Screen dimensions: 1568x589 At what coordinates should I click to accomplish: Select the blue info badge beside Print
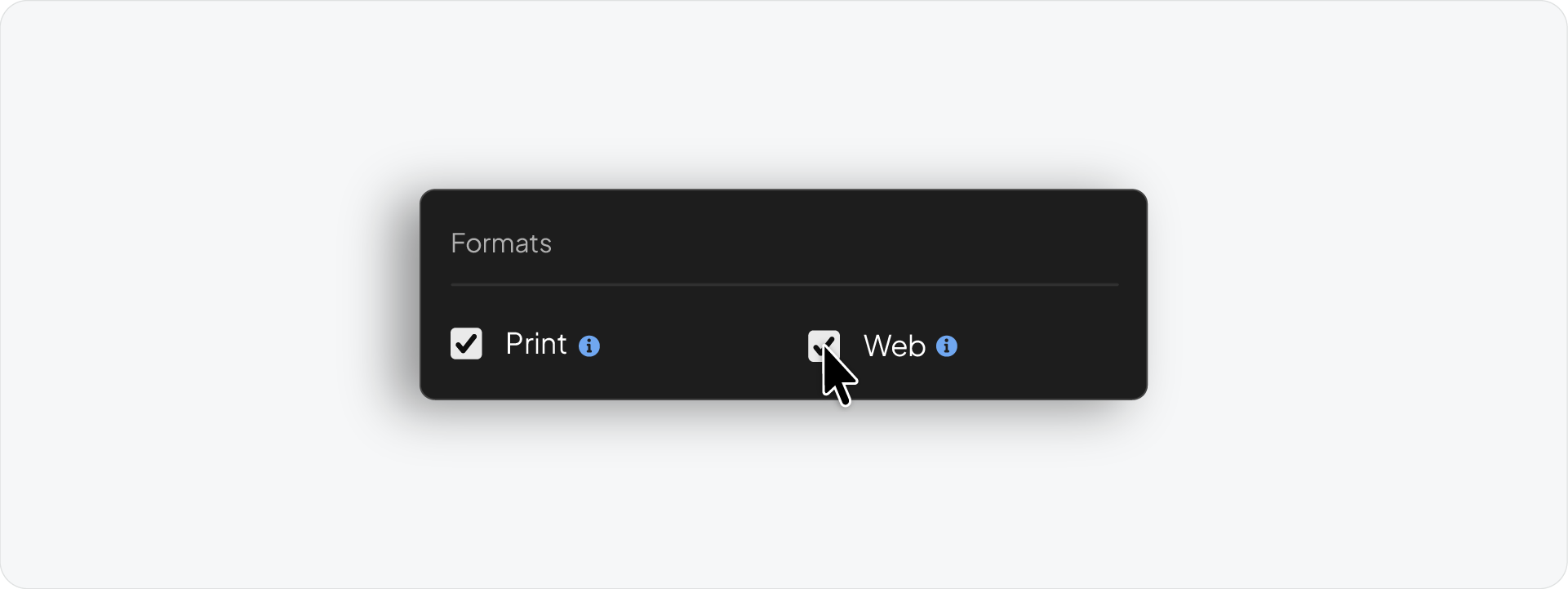click(590, 346)
